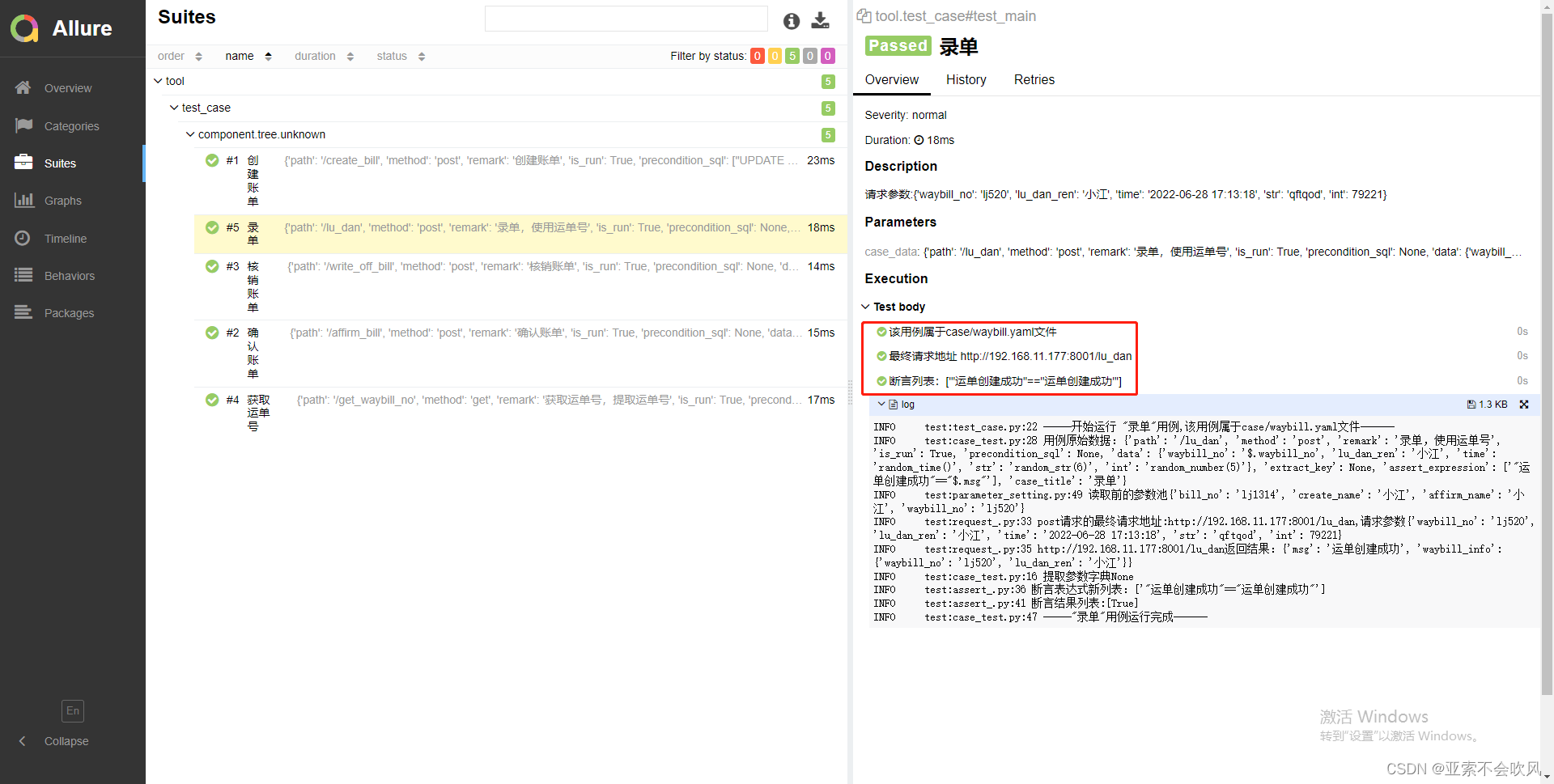The width and height of the screenshot is (1554, 784).
Task: Collapse the log attachment
Action: point(881,405)
